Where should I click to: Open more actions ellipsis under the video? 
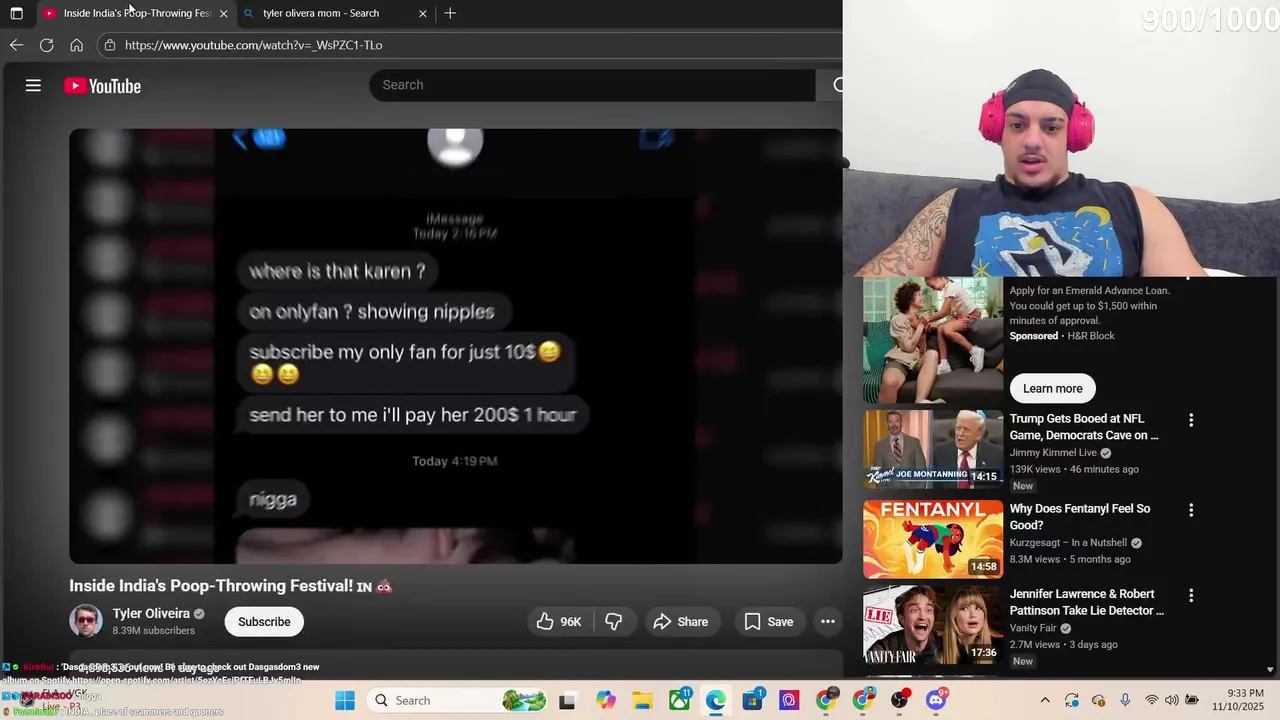[x=828, y=622]
